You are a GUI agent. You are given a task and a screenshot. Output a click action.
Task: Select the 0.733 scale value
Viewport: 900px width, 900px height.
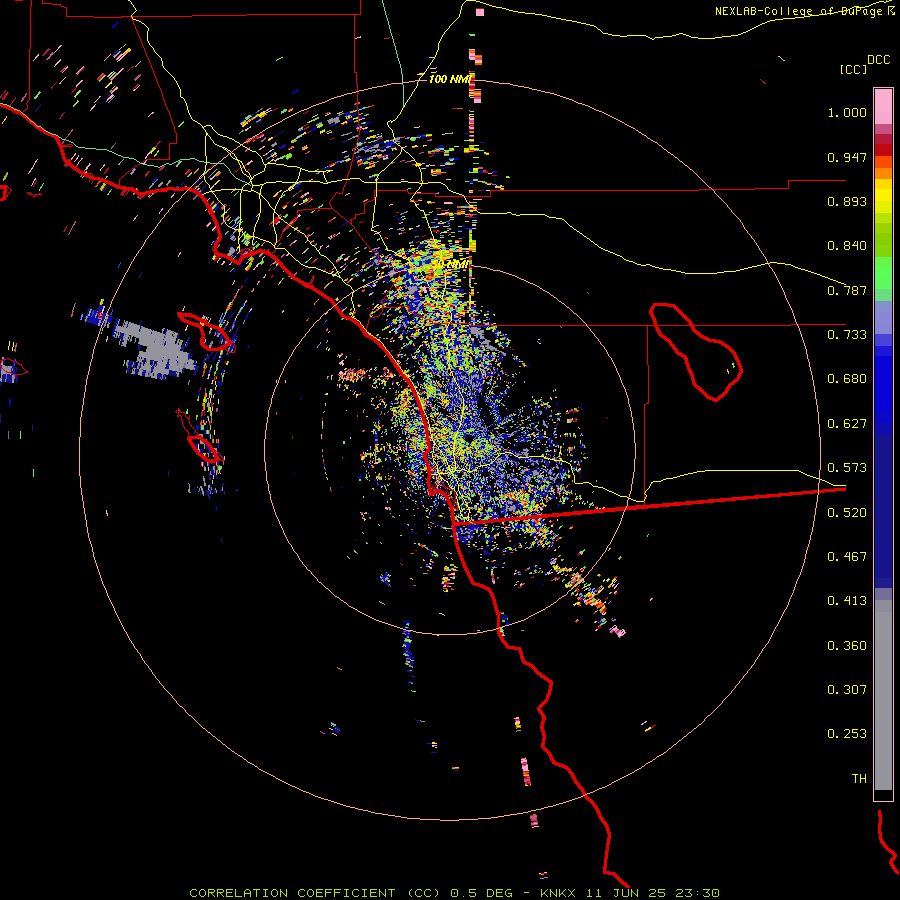tap(847, 335)
